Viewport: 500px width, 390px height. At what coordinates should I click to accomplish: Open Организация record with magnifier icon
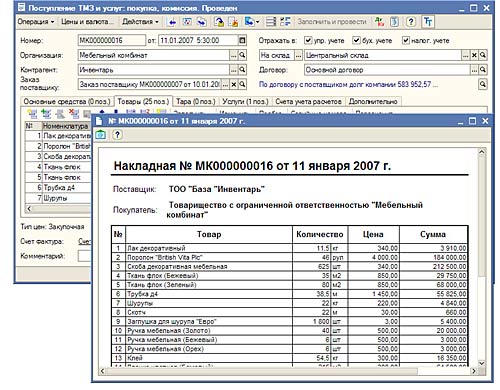click(242, 55)
